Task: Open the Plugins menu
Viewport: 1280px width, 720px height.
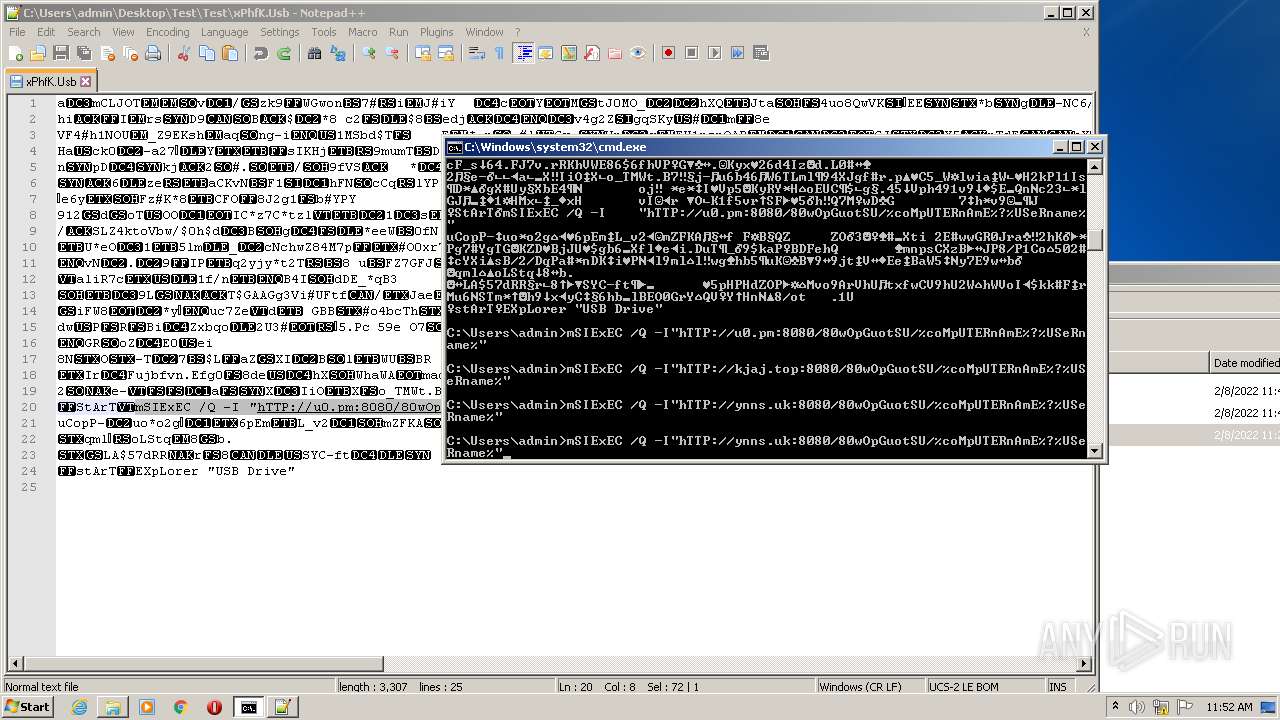Action: point(437,32)
